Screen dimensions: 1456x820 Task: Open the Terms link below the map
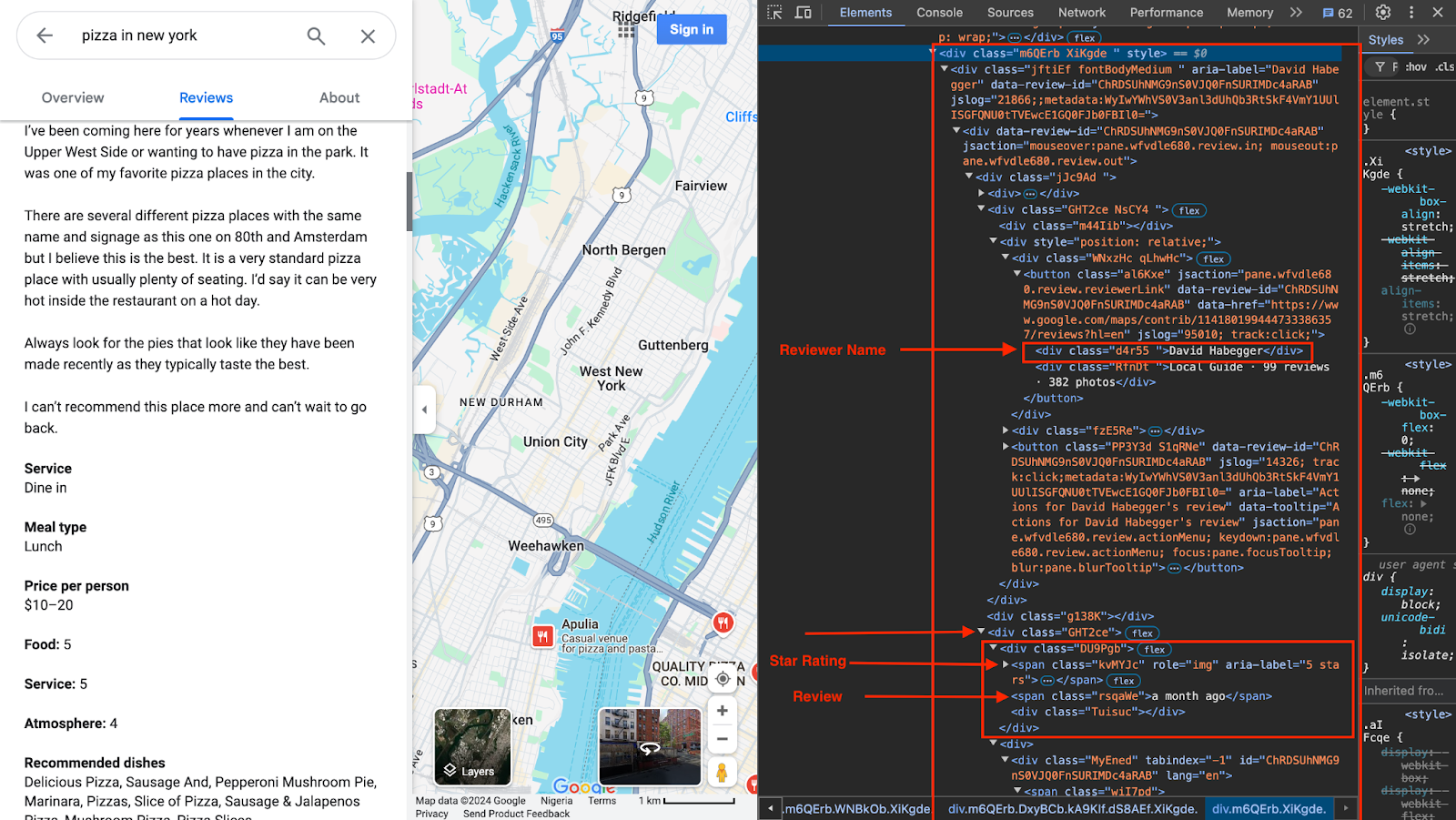click(x=602, y=801)
